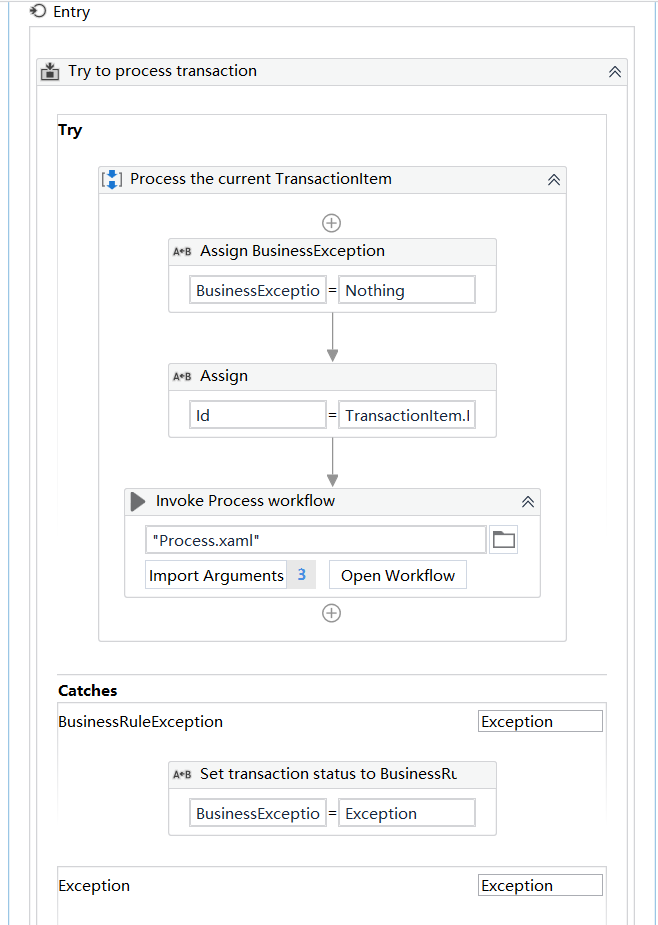Click the Nothing value field

[x=407, y=291]
